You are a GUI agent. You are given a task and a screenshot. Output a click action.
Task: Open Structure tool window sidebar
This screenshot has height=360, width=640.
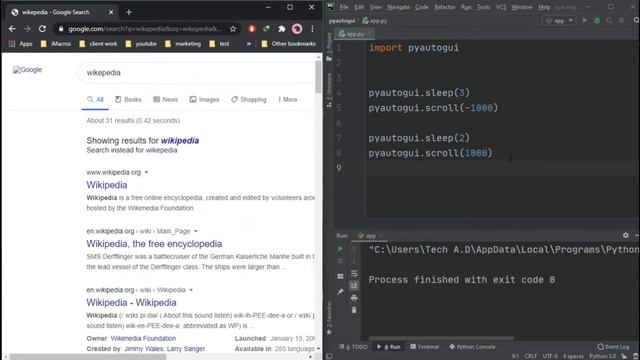(x=329, y=91)
